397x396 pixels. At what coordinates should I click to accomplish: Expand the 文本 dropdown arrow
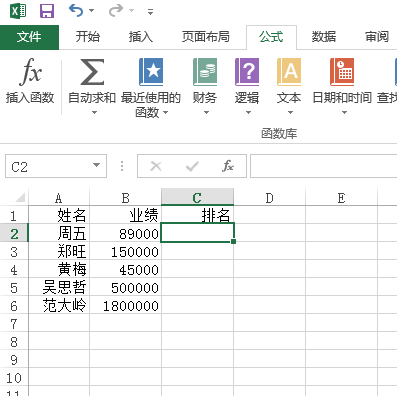[291, 113]
